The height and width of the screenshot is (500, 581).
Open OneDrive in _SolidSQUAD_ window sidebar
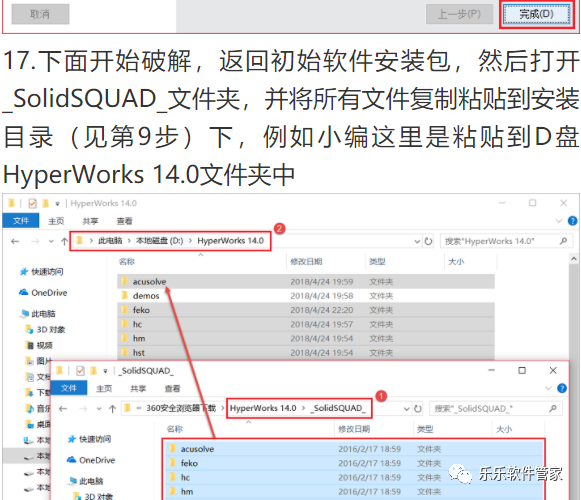click(91, 460)
